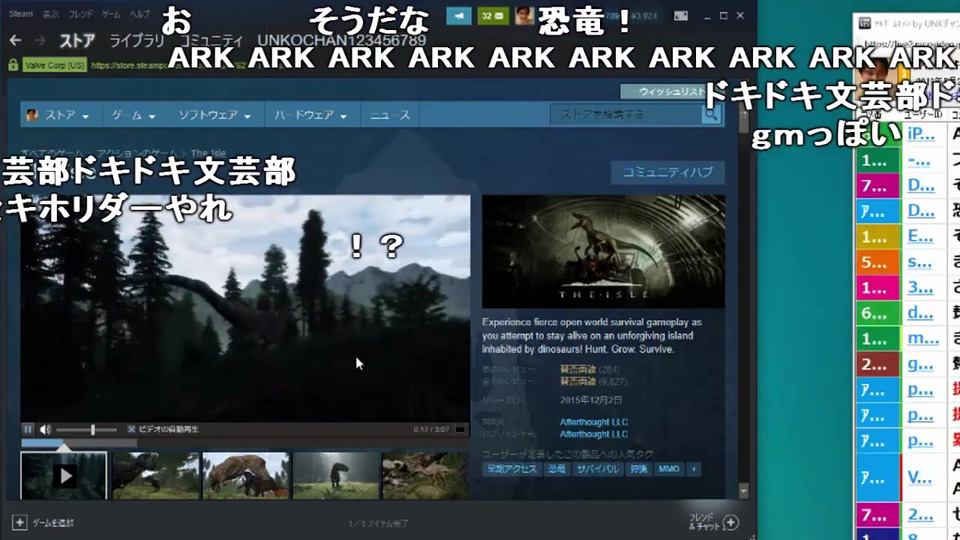Open publisher Afterthought LLC link
This screenshot has height=540, width=960.
594,434
